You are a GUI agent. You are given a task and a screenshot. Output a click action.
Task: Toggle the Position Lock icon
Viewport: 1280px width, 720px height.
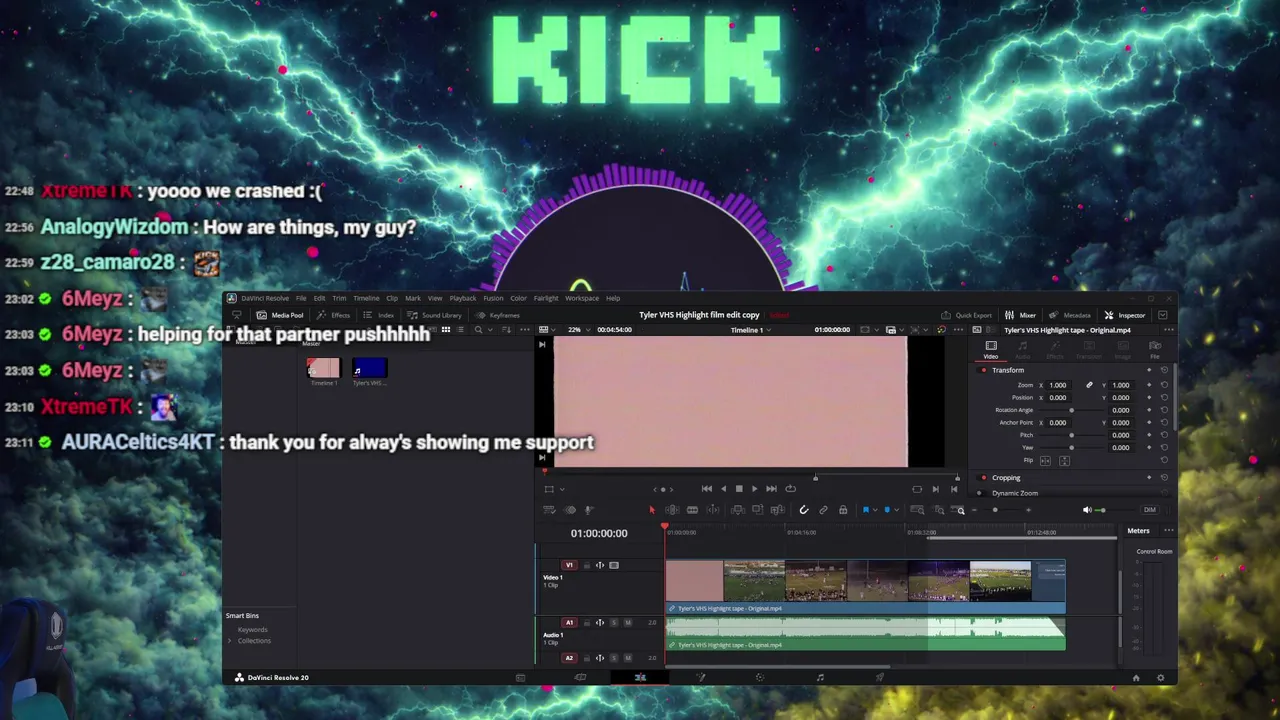point(843,510)
